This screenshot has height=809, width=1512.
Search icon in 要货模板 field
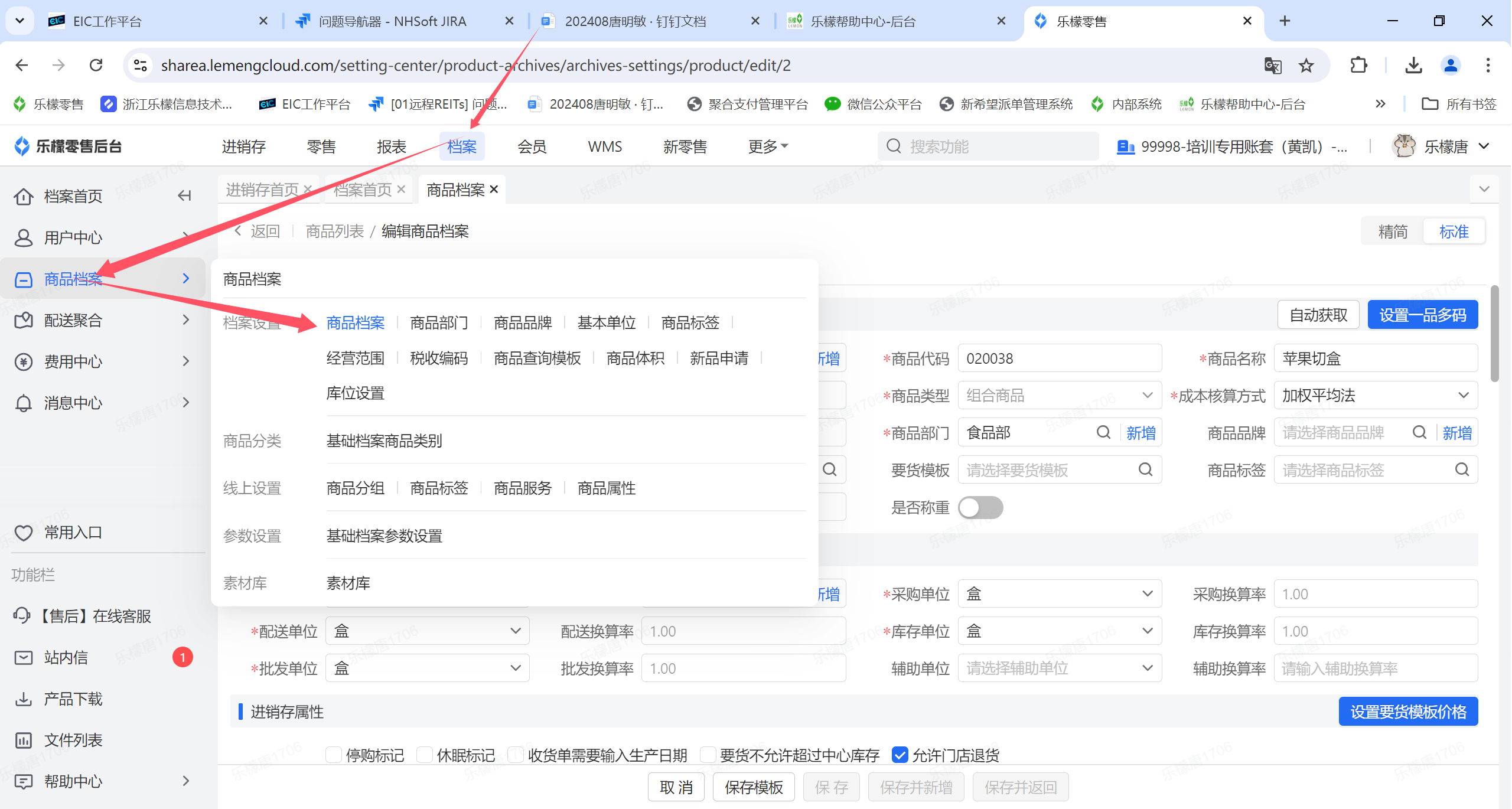coord(1145,470)
